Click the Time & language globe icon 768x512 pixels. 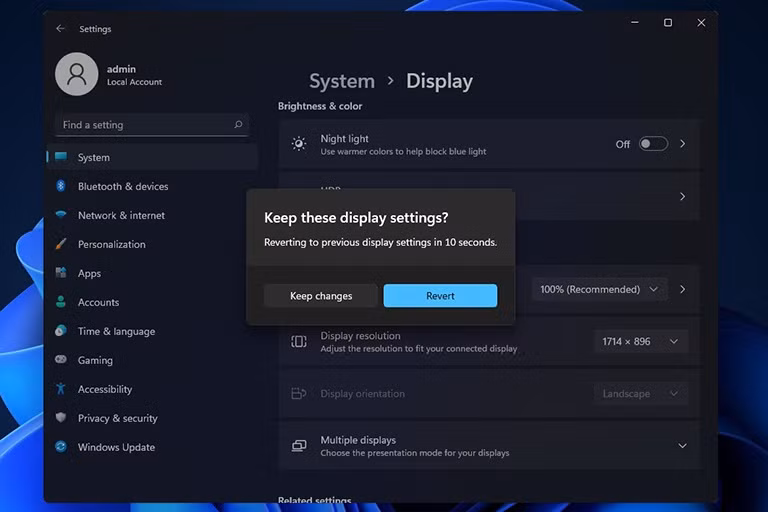[x=61, y=331]
